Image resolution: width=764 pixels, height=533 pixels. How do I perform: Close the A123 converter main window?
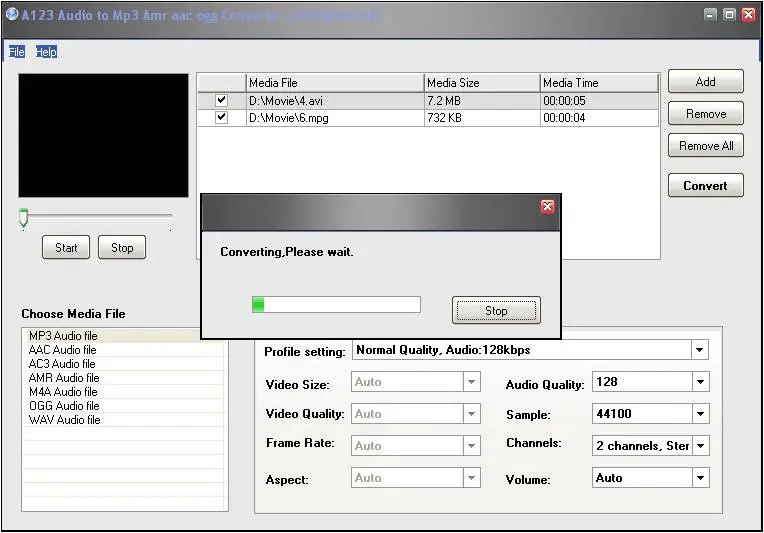(x=748, y=15)
